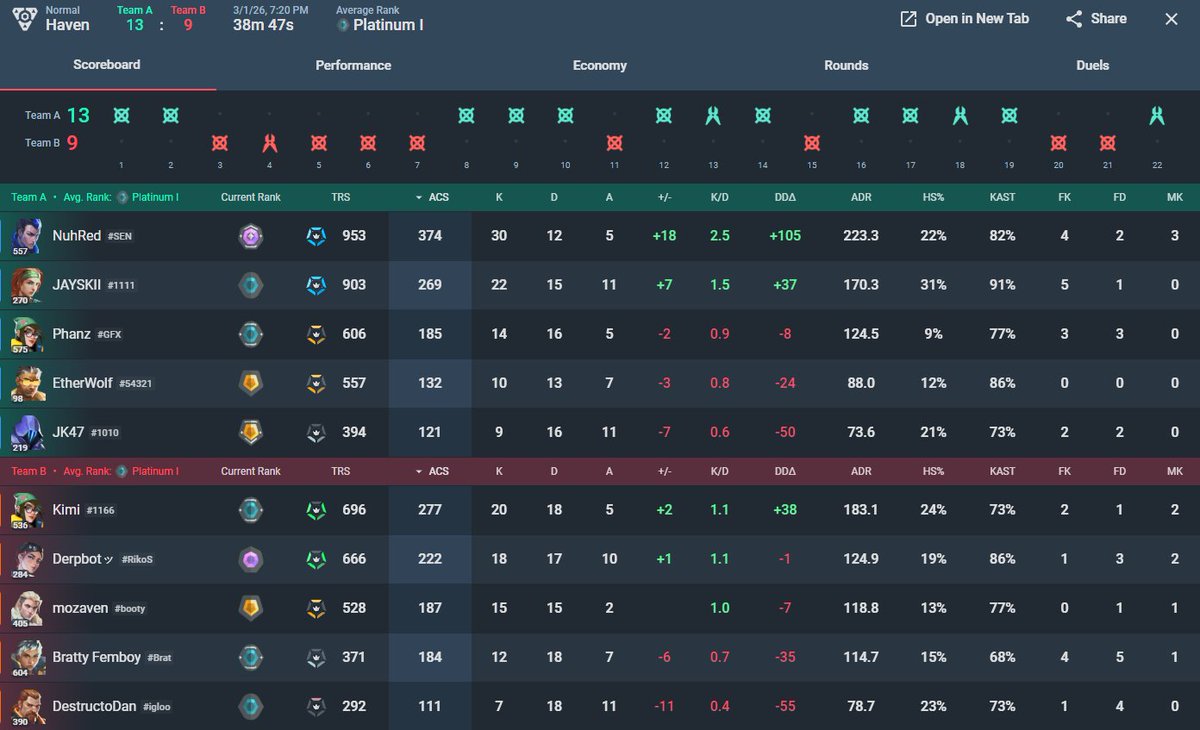Click round 8 Team A win icon
Screen dimensions: 1200x730
(x=466, y=115)
